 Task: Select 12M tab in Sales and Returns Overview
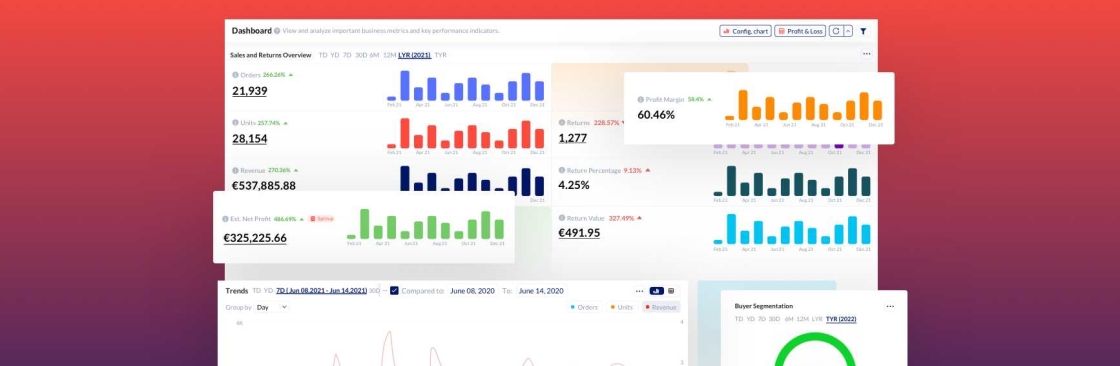tap(389, 55)
